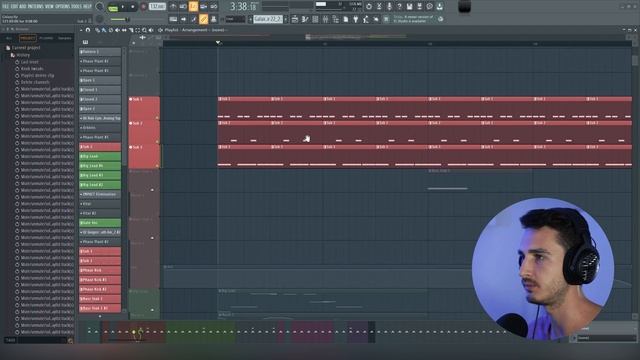This screenshot has height=360, width=640.
Task: Click the playhead marker on timeline ruler
Action: click(218, 42)
